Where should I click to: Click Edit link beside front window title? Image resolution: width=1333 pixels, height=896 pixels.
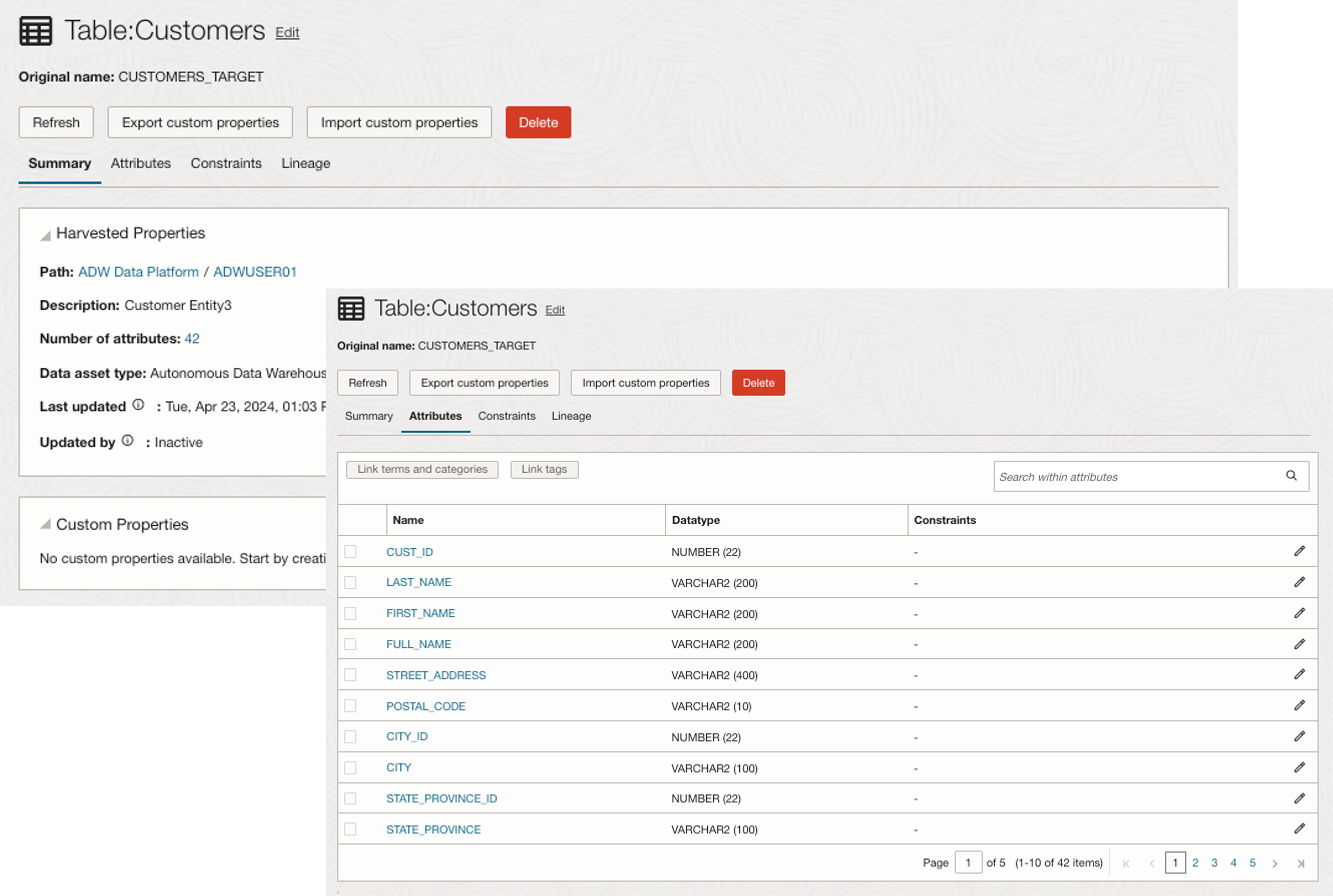point(555,310)
